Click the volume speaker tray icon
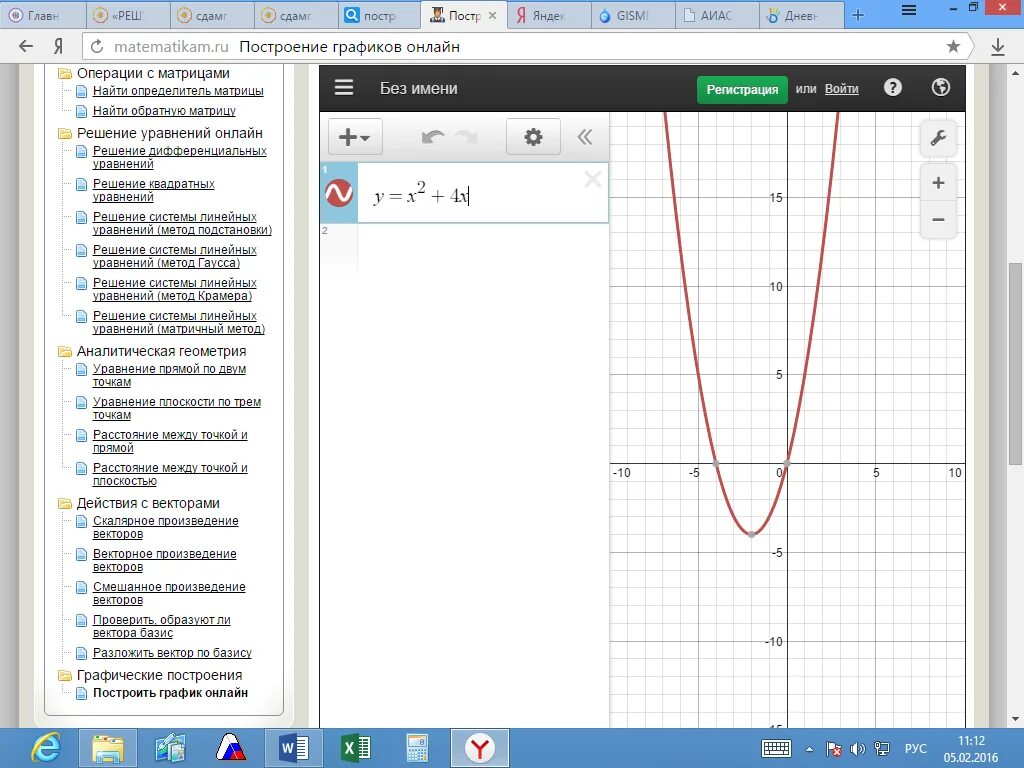The image size is (1024, 768). (857, 749)
